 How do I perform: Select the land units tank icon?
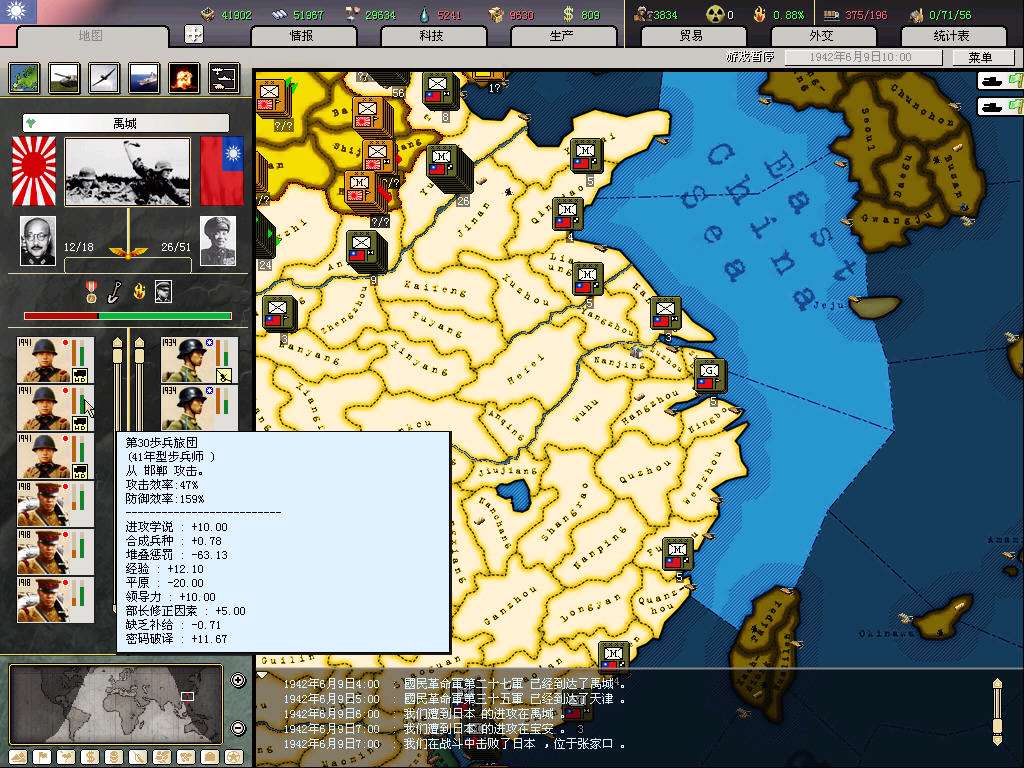coord(65,78)
